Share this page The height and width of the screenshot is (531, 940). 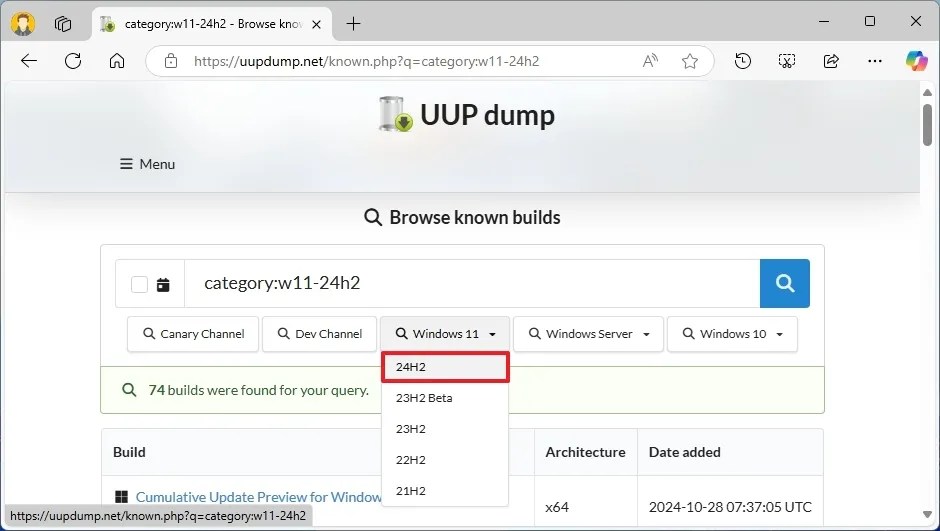(x=831, y=61)
